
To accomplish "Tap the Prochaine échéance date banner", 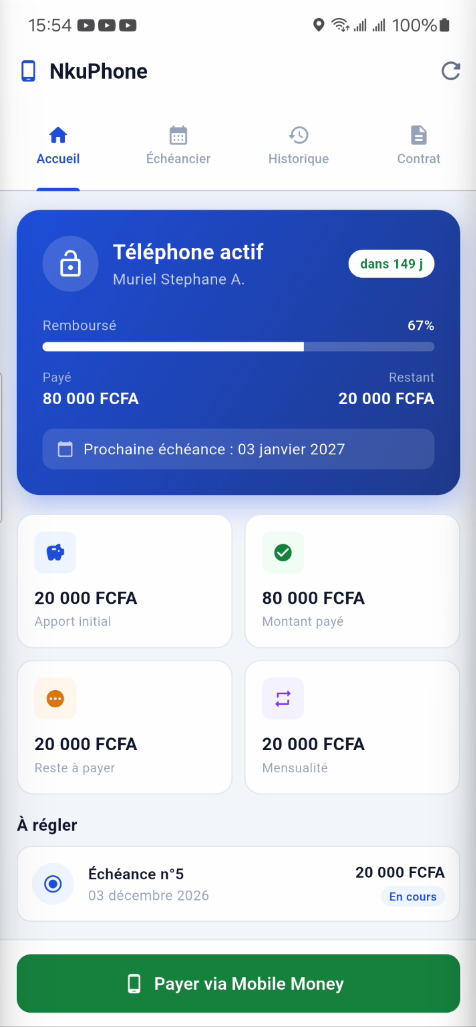I will [238, 449].
